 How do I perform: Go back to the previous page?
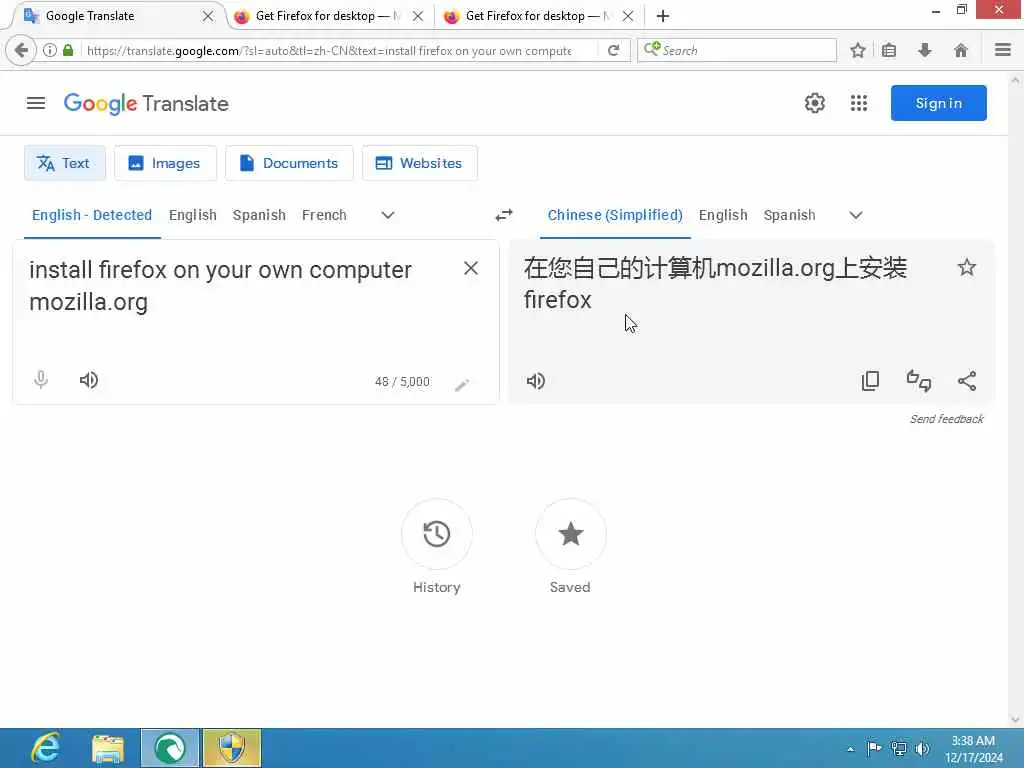[x=21, y=50]
